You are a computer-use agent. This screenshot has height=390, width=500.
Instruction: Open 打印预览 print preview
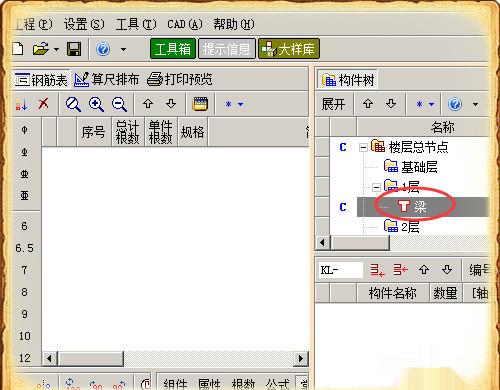pyautogui.click(x=180, y=79)
